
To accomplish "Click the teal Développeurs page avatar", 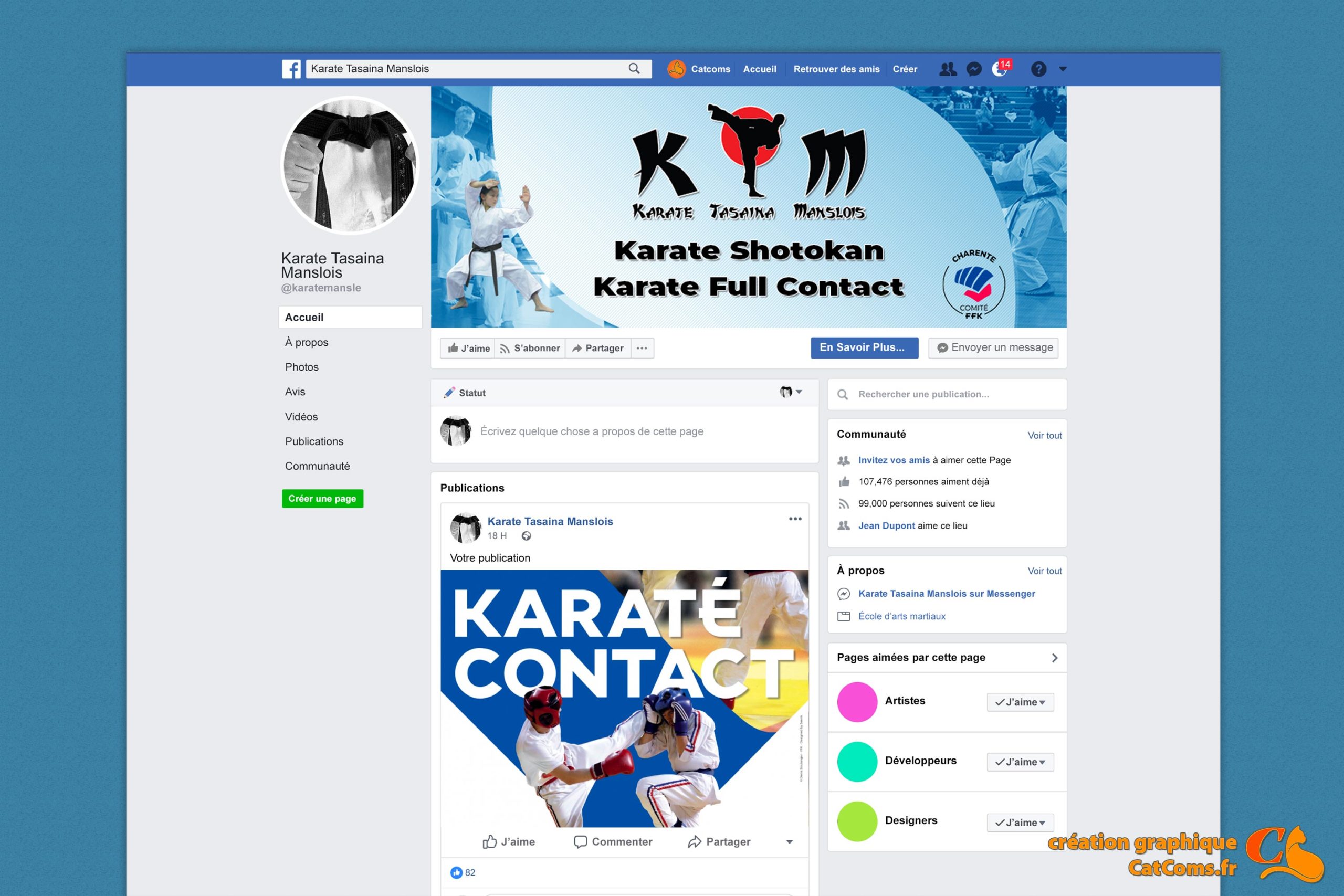I will (857, 762).
